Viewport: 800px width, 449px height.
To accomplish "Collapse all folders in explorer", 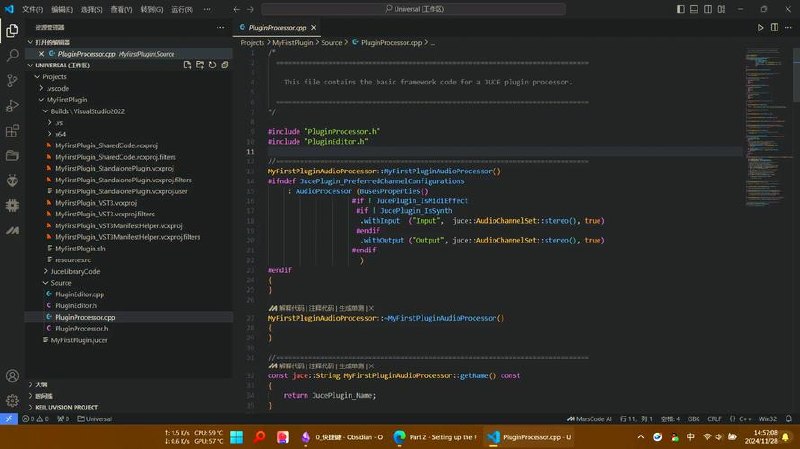I will 224,65.
